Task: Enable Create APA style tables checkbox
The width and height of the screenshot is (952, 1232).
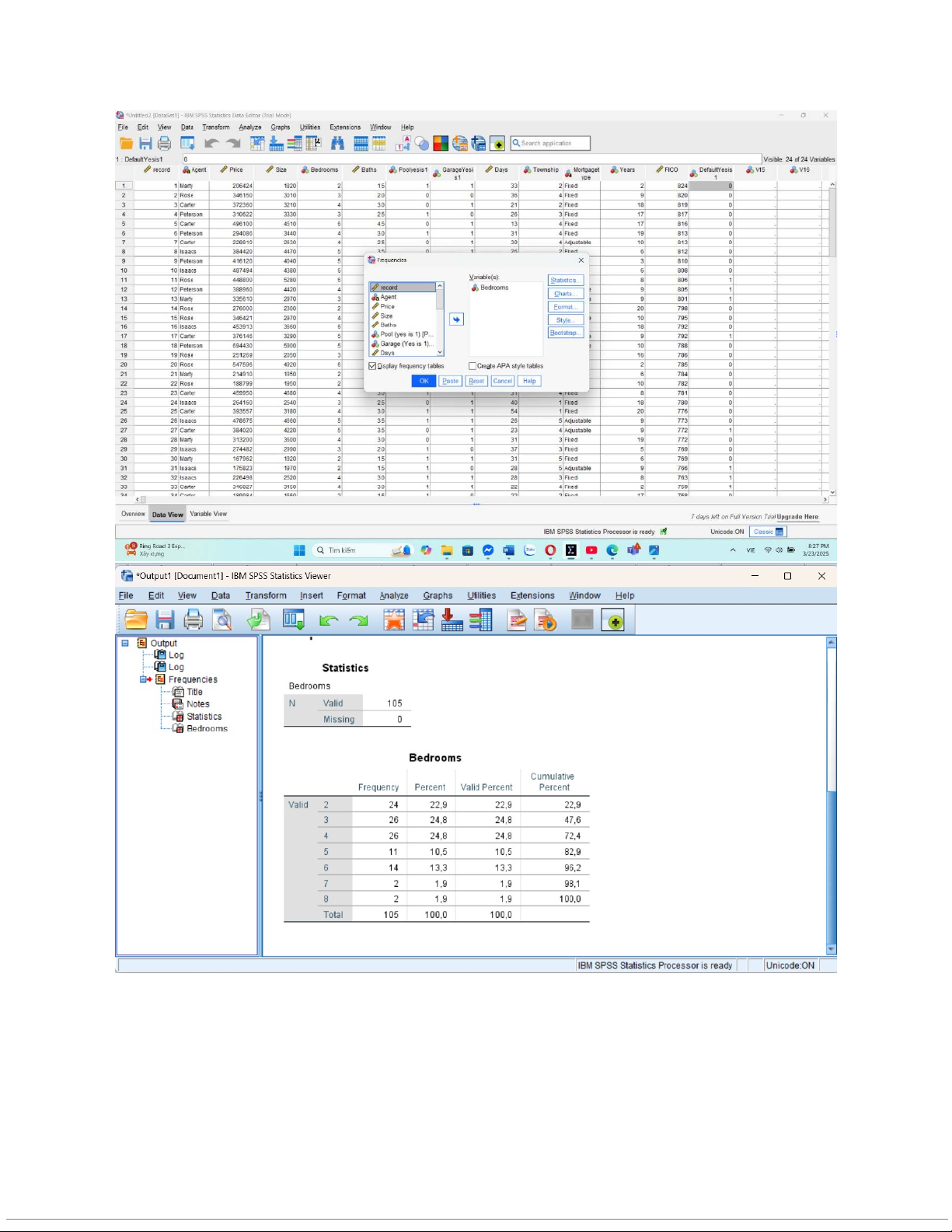Action: (x=473, y=366)
